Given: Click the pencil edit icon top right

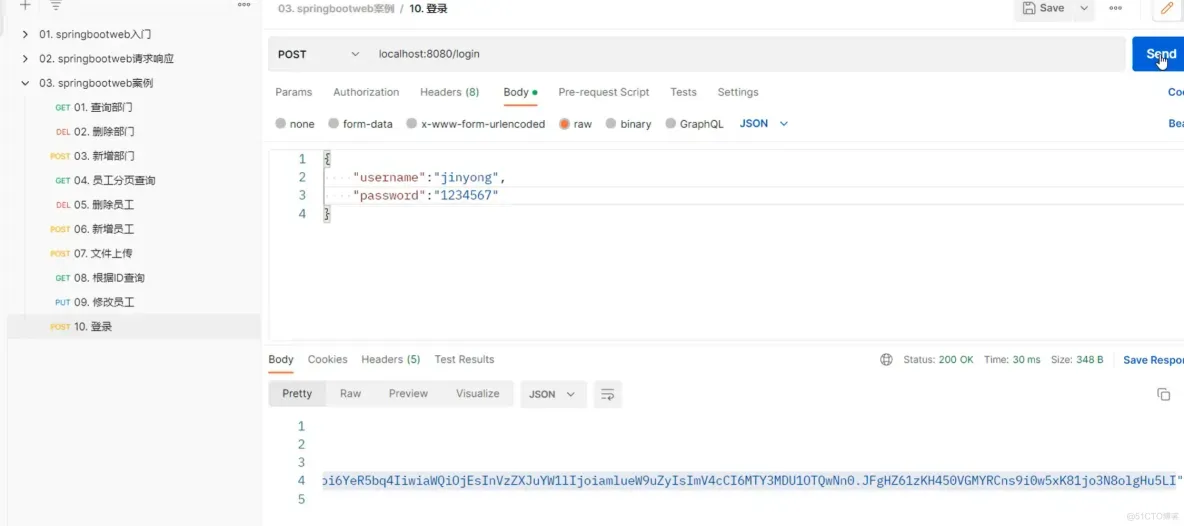Looking at the screenshot, I should [x=1167, y=8].
